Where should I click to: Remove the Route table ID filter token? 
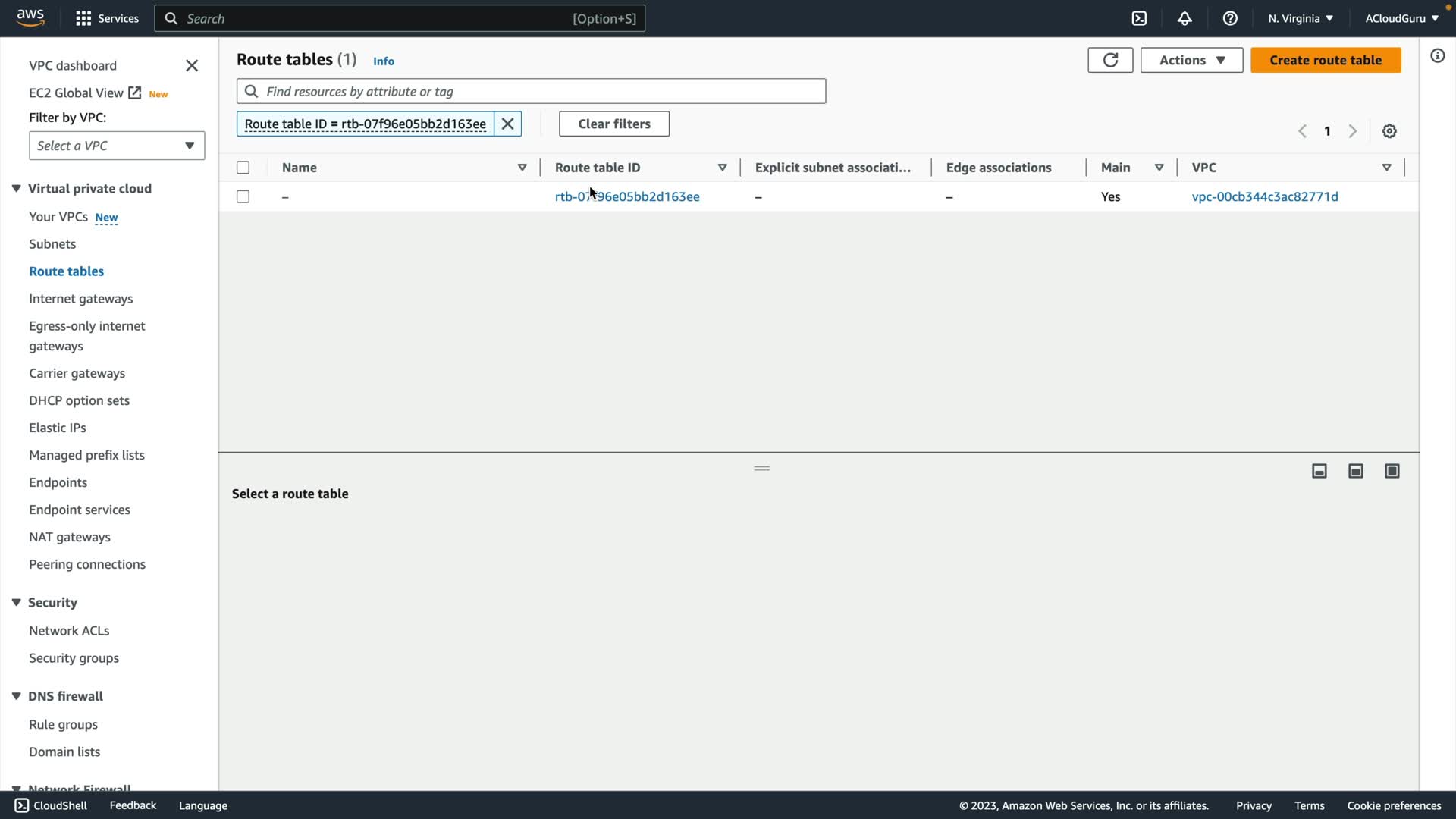[508, 124]
